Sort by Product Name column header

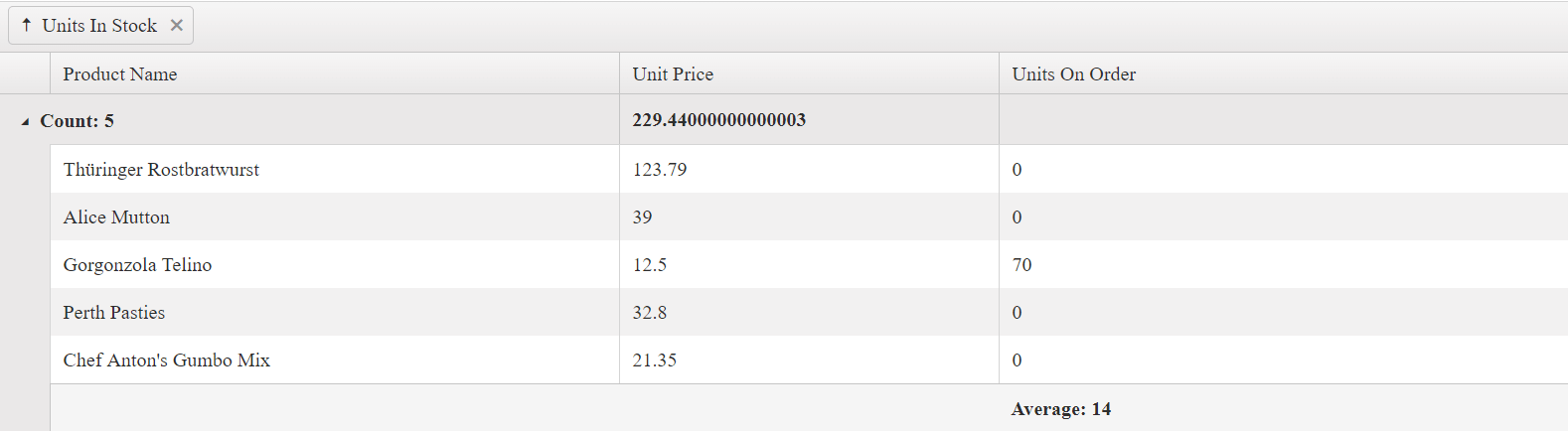coord(120,74)
